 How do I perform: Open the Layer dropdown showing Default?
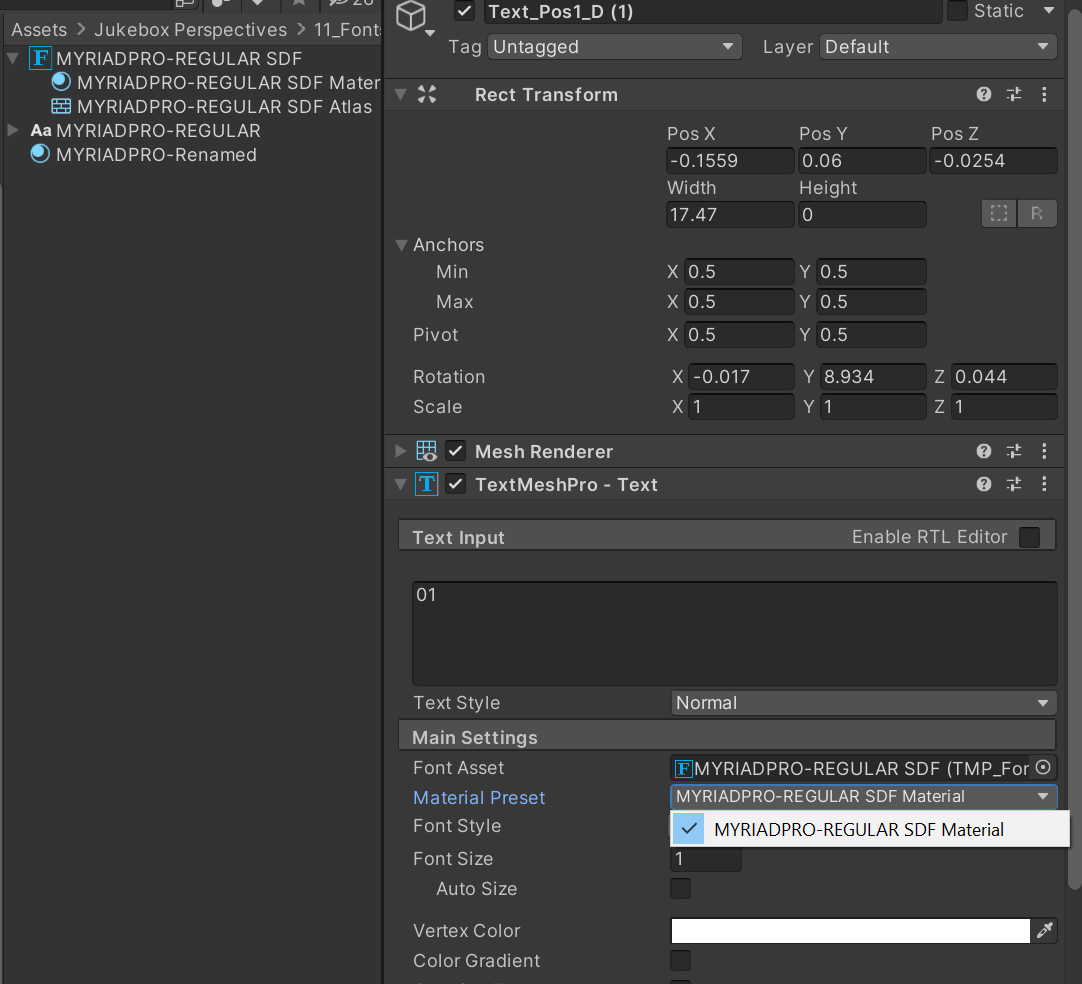937,46
